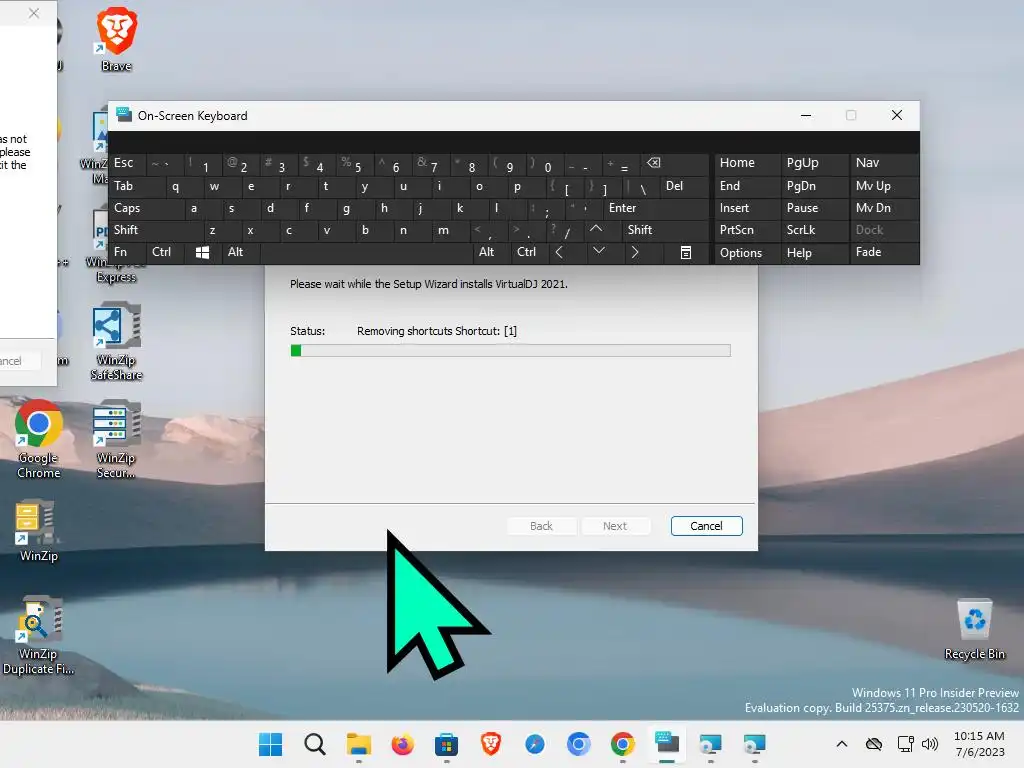Click the installation progress bar
The height and width of the screenshot is (768, 1024).
[x=510, y=351]
